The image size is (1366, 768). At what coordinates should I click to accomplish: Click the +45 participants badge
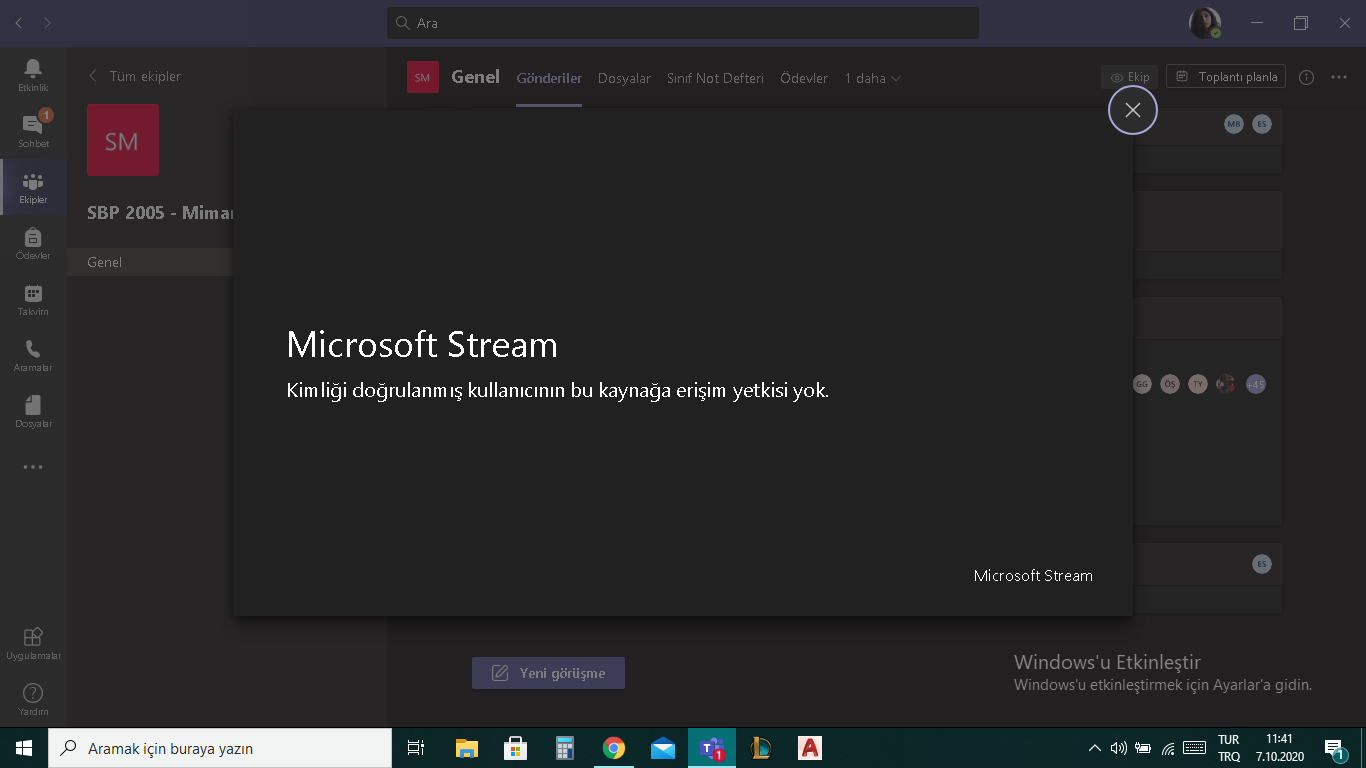tap(1256, 384)
